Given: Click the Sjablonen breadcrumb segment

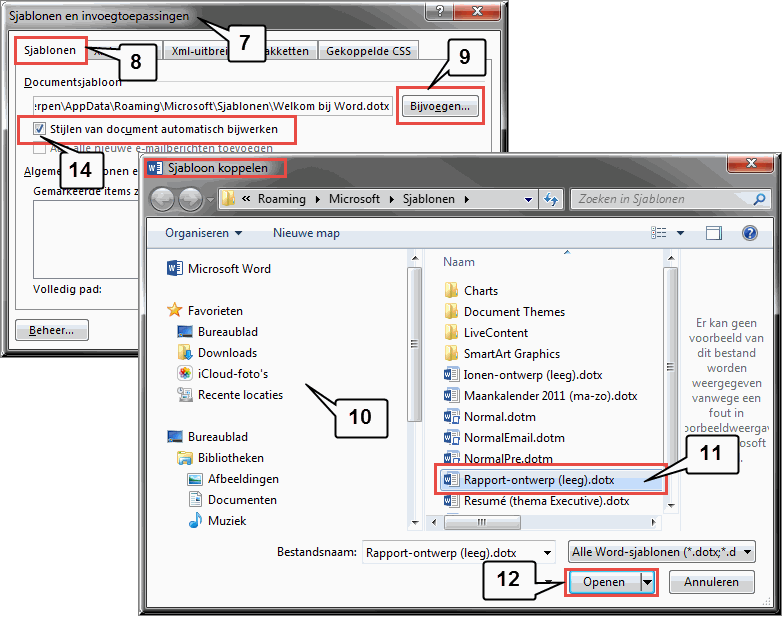Looking at the screenshot, I should 428,199.
